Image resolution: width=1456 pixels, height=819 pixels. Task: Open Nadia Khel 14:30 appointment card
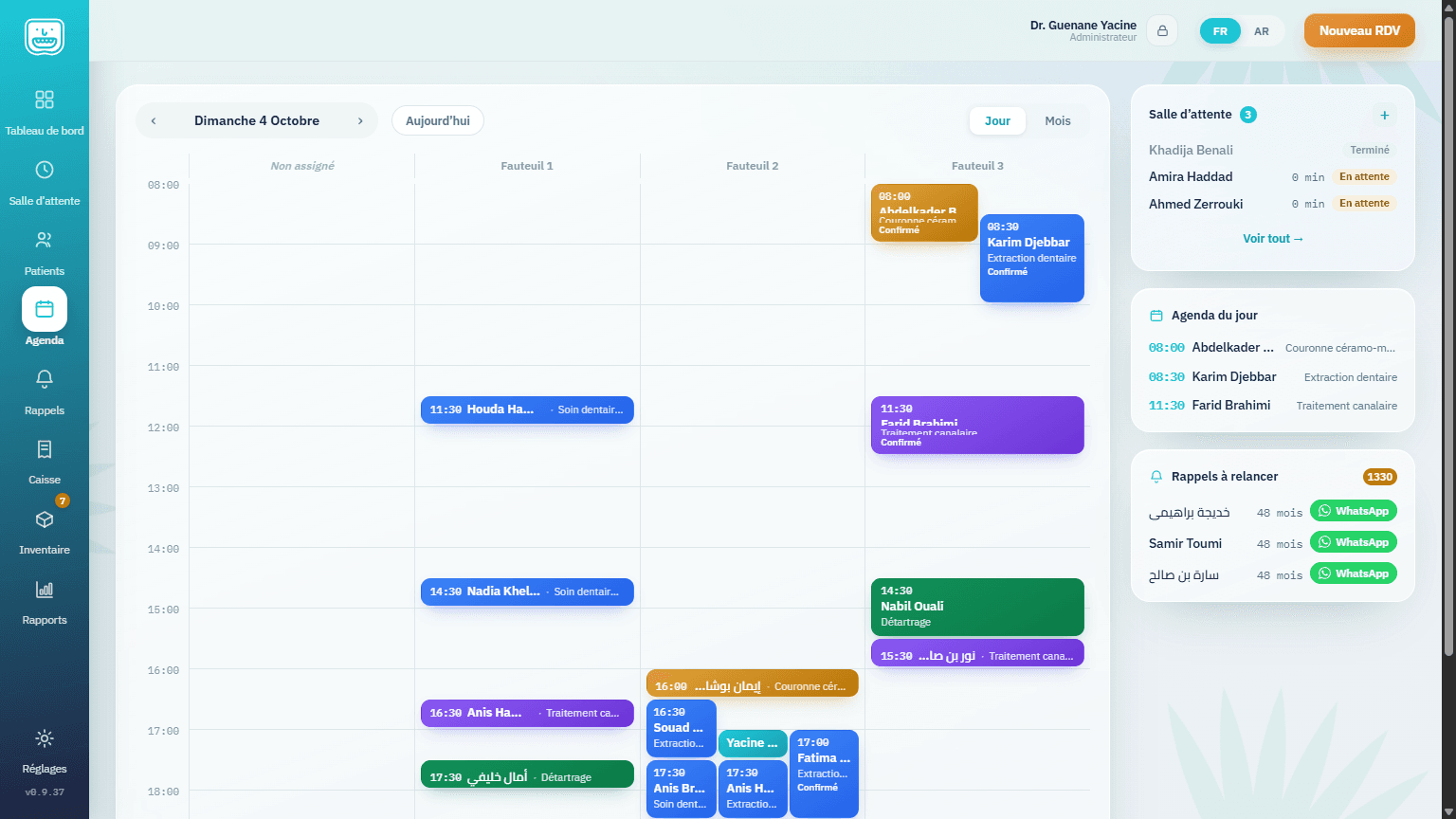[x=527, y=591]
